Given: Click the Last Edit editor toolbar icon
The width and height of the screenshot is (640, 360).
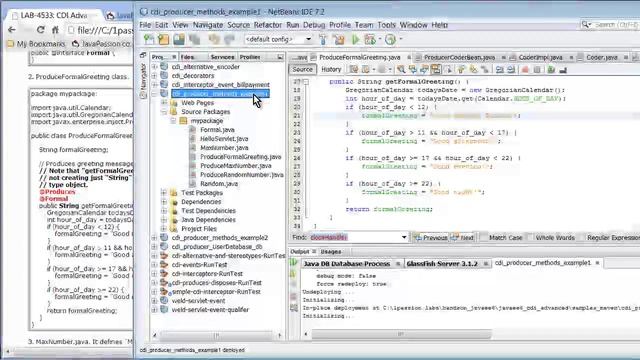Looking at the screenshot, I should click(x=353, y=70).
